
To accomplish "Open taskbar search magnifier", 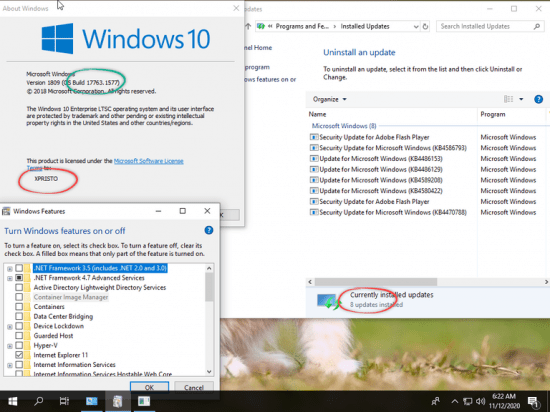I will tap(39, 401).
